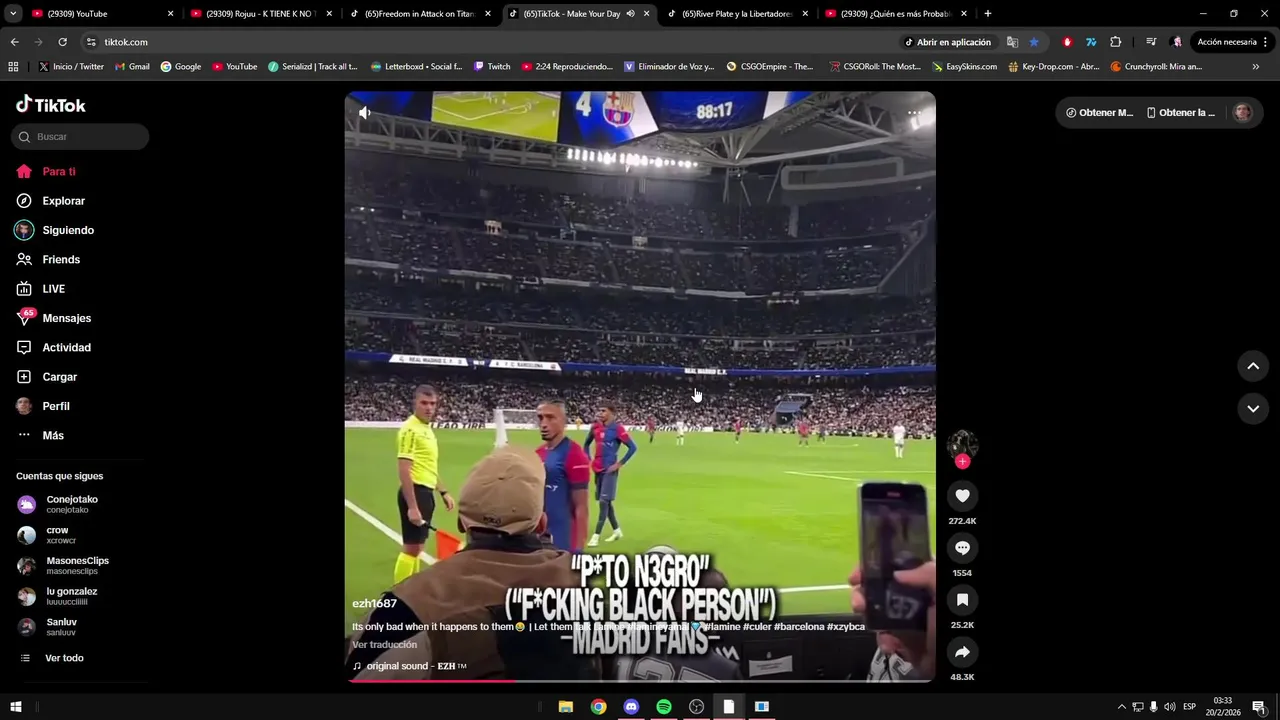Seek on the video progress bar
The width and height of the screenshot is (1280, 720).
click(x=640, y=680)
